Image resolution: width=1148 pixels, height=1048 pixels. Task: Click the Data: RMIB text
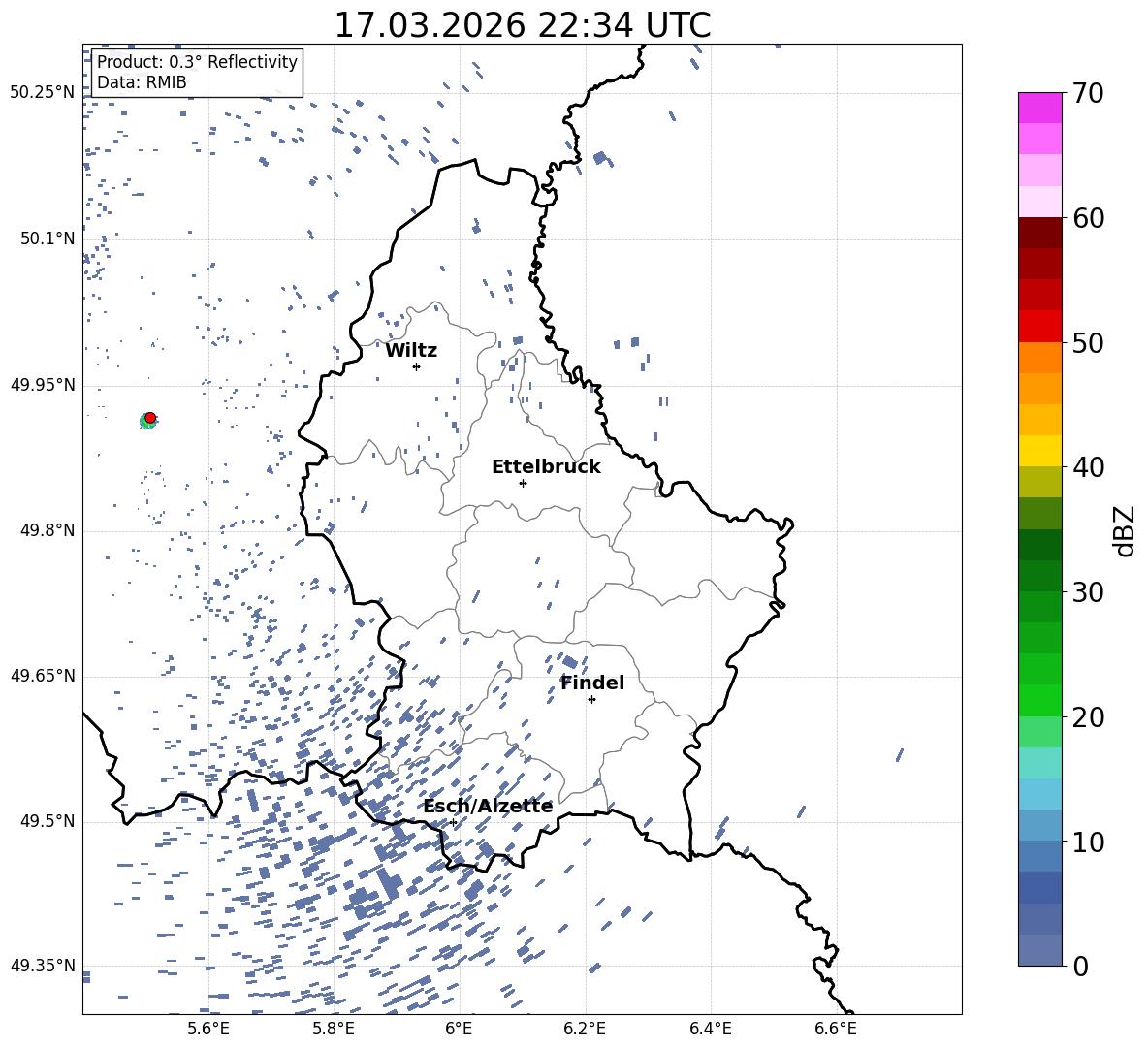[x=142, y=82]
